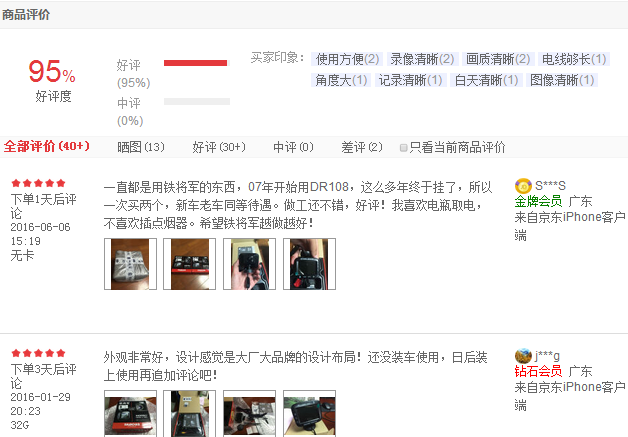Click first review's five-star rating
This screenshot has height=437, width=628.
point(38,183)
